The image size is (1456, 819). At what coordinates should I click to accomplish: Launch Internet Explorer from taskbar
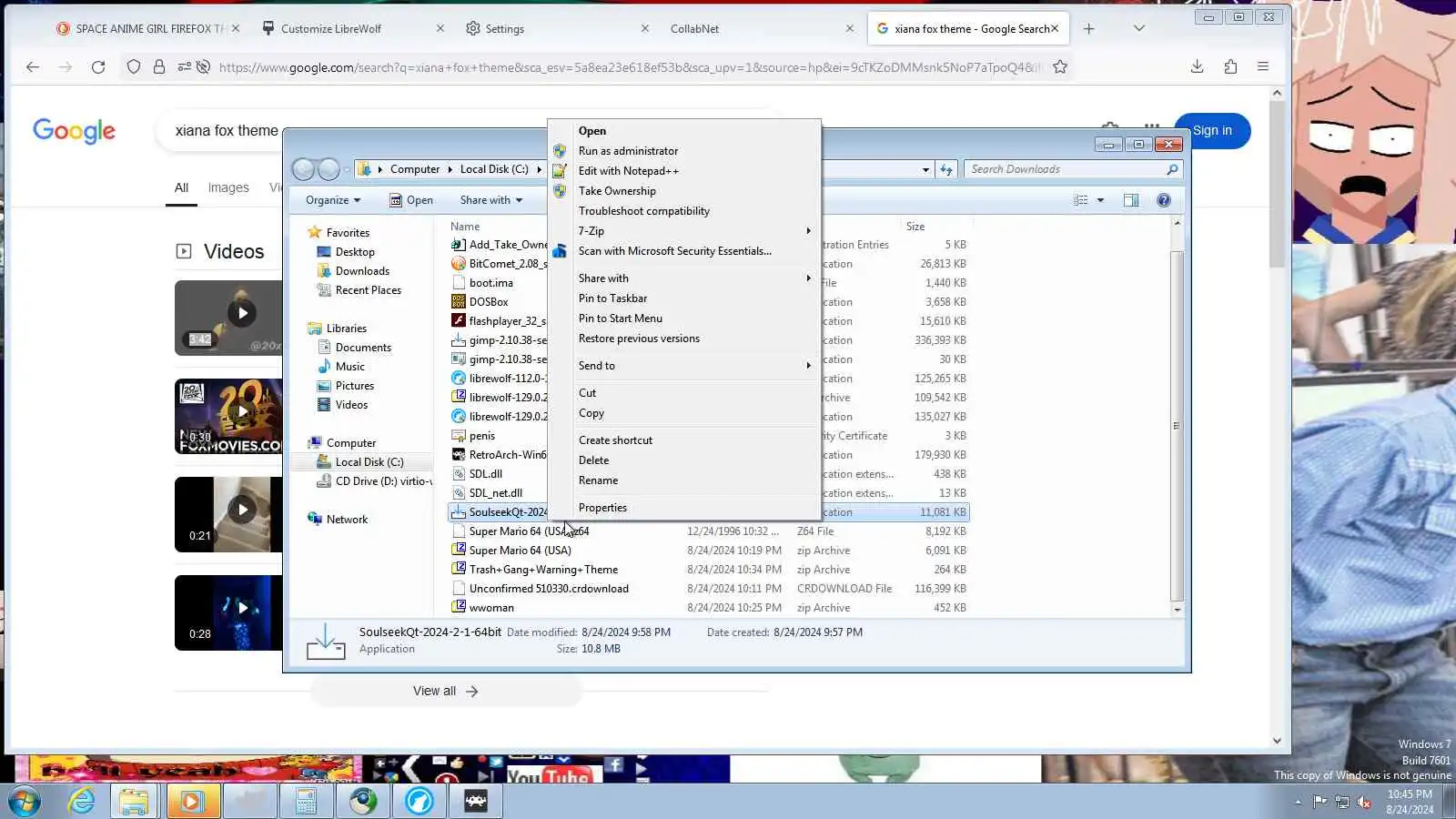point(82,802)
